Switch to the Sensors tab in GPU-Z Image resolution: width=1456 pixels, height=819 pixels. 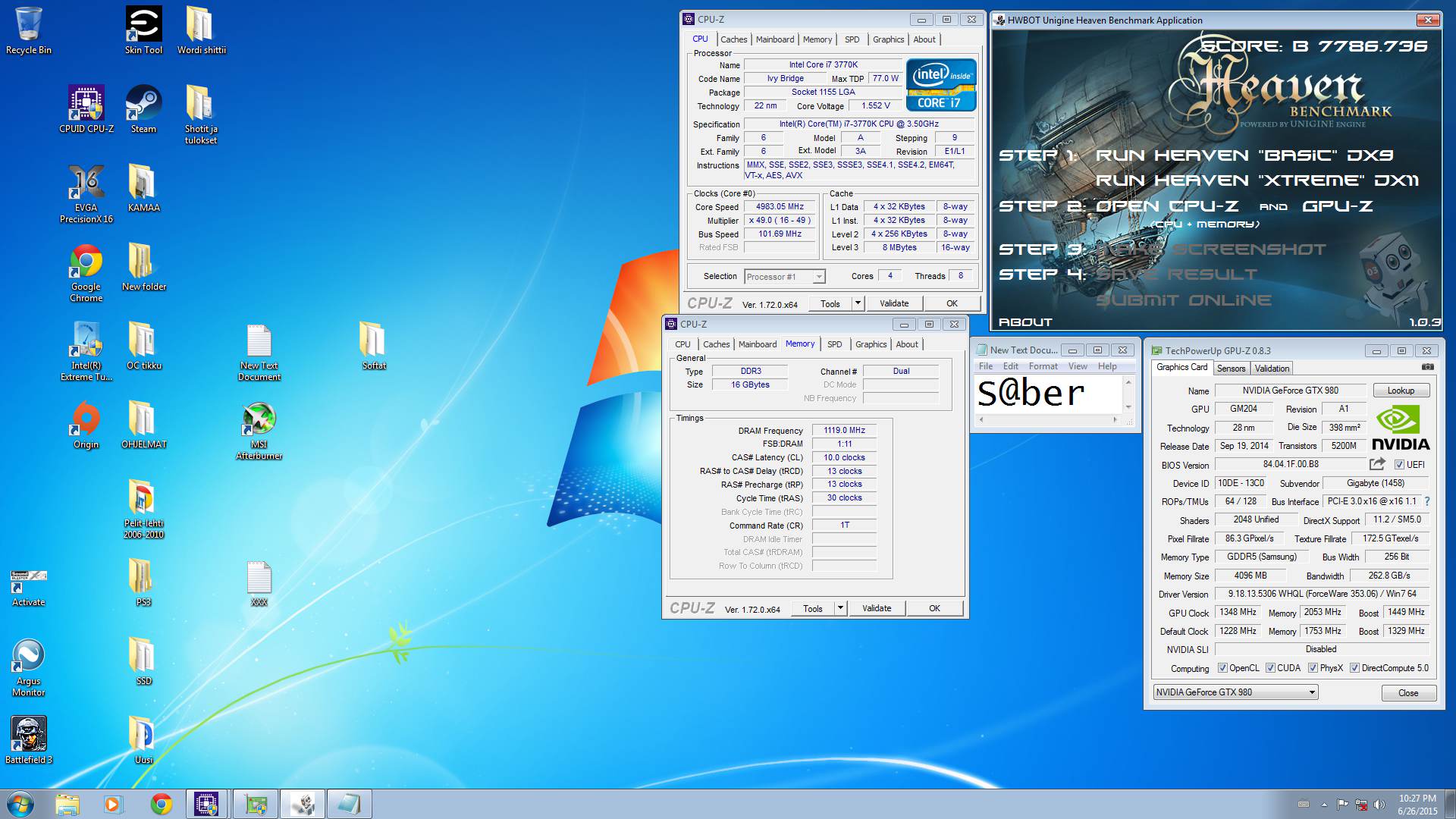click(x=1231, y=369)
